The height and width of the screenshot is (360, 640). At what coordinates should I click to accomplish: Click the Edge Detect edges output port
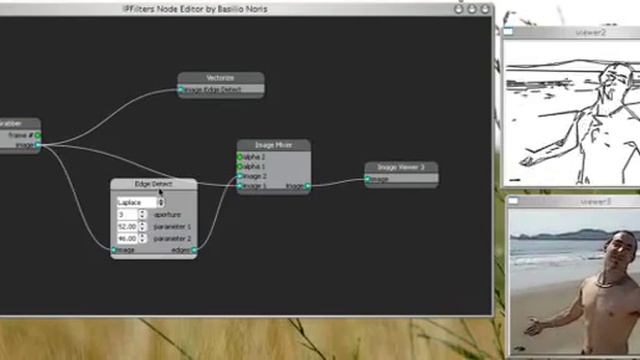pos(194,250)
